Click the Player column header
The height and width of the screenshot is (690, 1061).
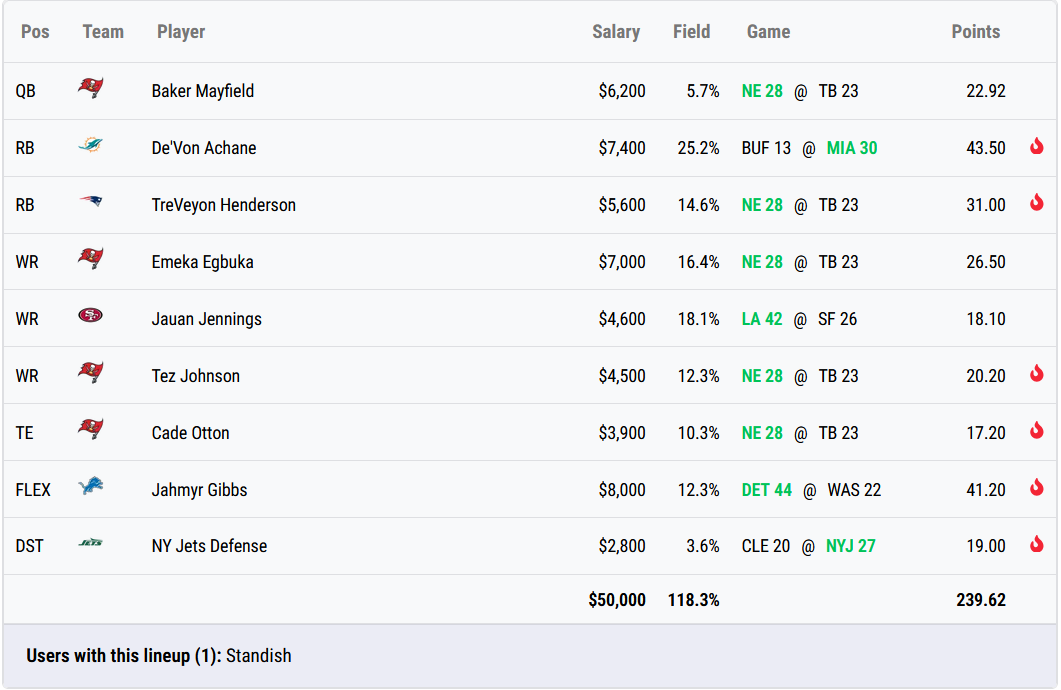click(x=181, y=31)
